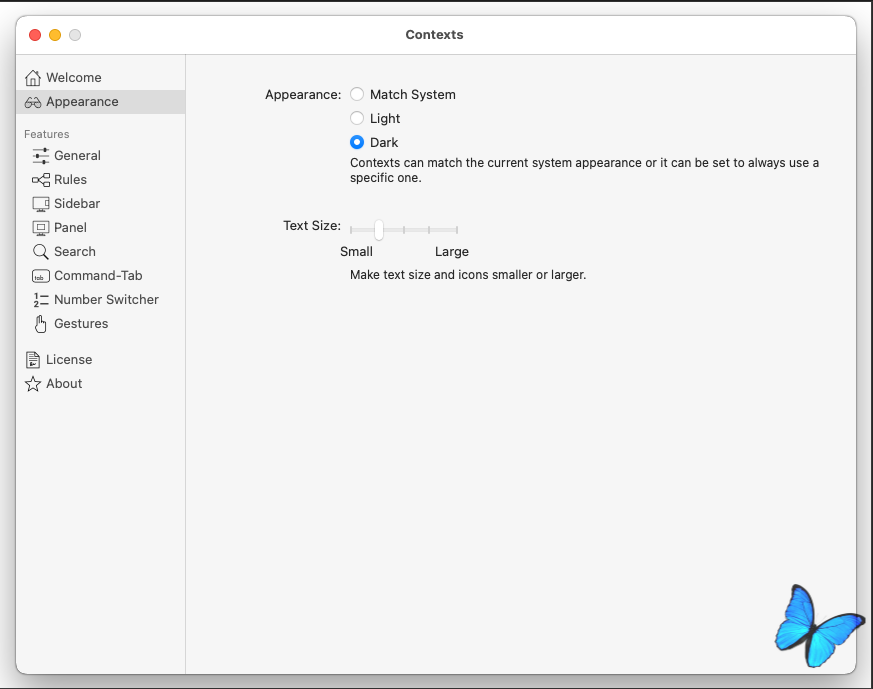Click the "Contexts" window title
873x689 pixels.
(x=434, y=35)
